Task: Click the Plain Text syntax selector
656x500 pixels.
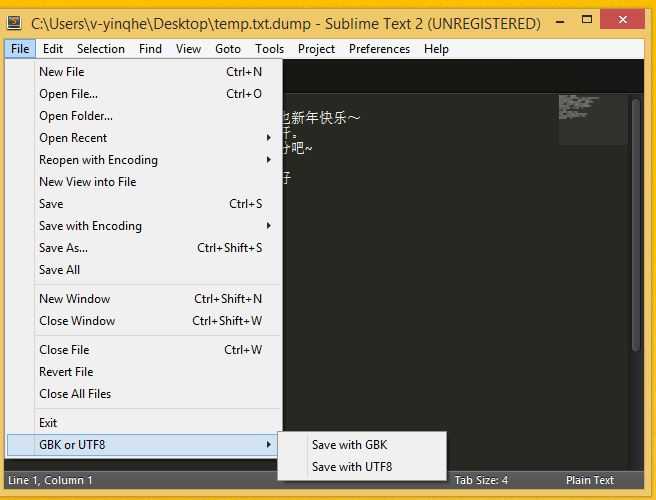Action: point(589,480)
